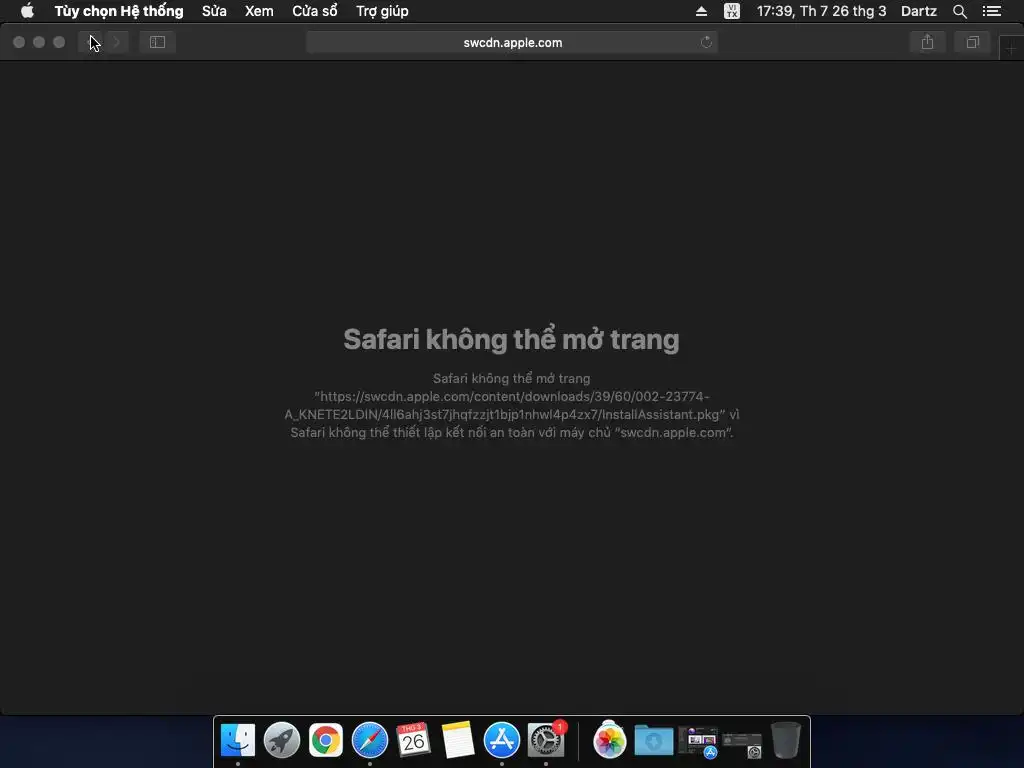Open the Dartz user menu
Image resolution: width=1024 pixels, height=768 pixels.
click(x=919, y=11)
